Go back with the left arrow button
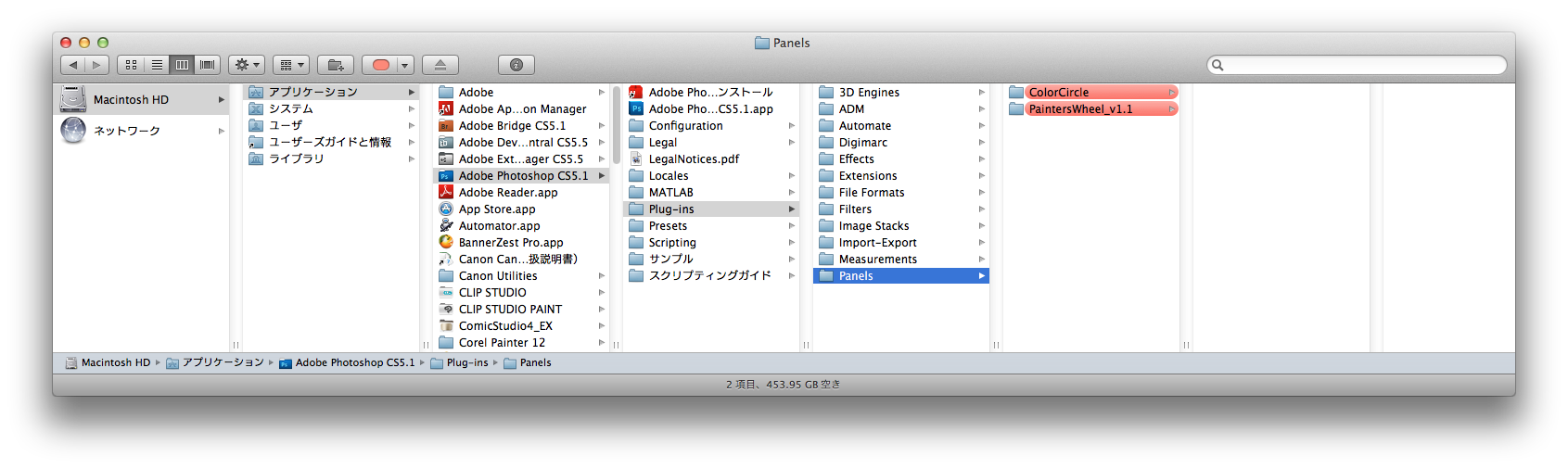This screenshot has width=1568, height=469. tap(73, 65)
